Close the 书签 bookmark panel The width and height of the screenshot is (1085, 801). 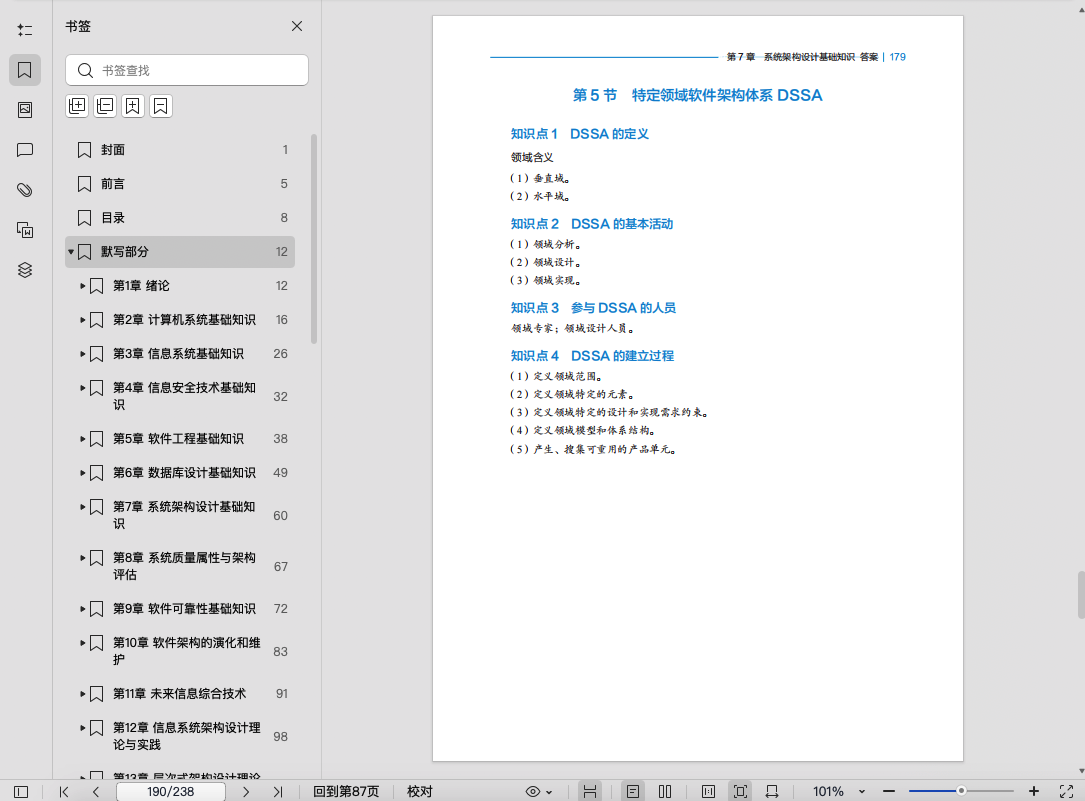297,26
